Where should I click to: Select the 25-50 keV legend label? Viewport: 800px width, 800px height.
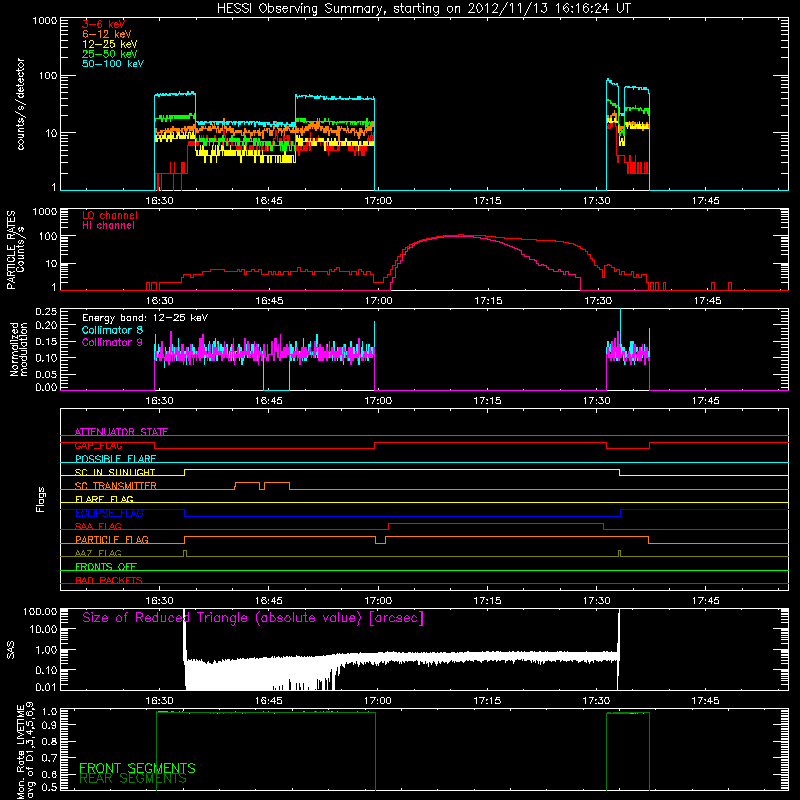[110, 54]
